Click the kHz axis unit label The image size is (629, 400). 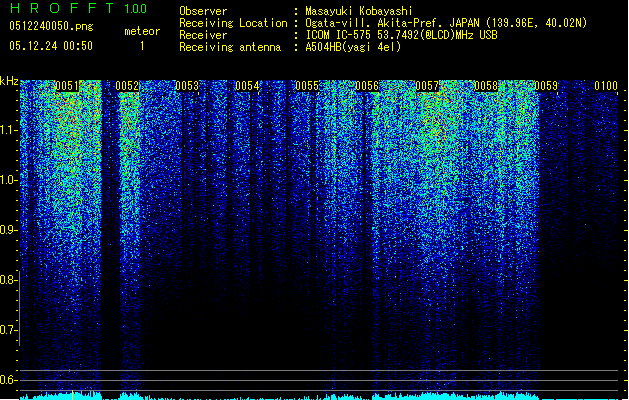(x=9, y=81)
